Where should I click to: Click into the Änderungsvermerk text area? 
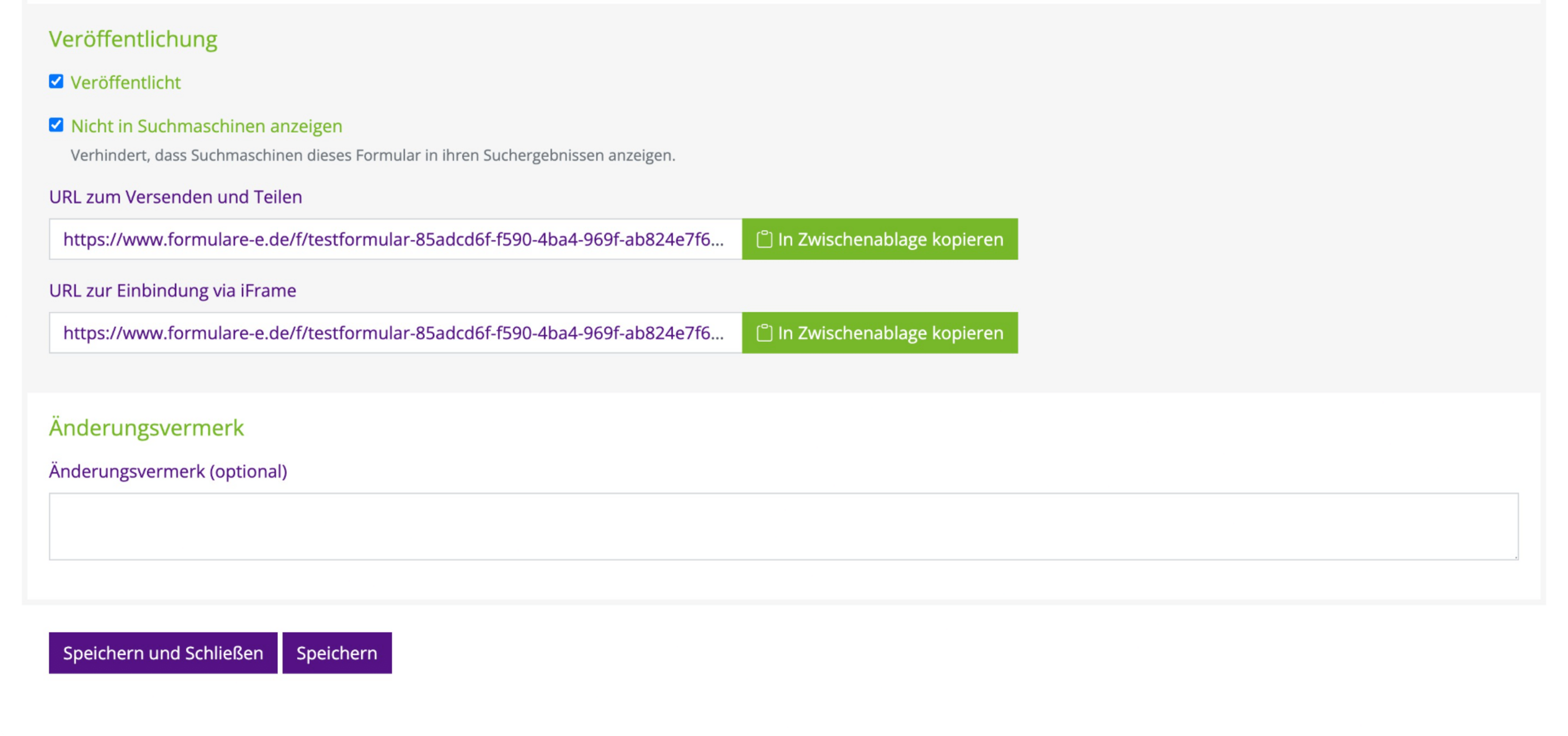coord(784,527)
